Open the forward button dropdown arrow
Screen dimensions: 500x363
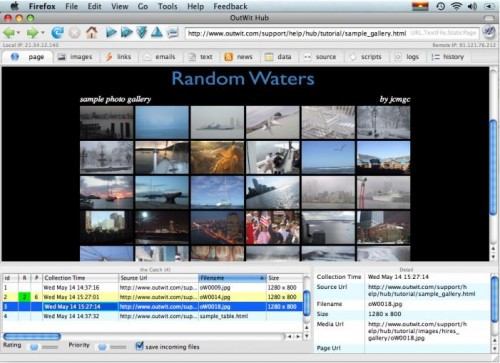(43, 33)
